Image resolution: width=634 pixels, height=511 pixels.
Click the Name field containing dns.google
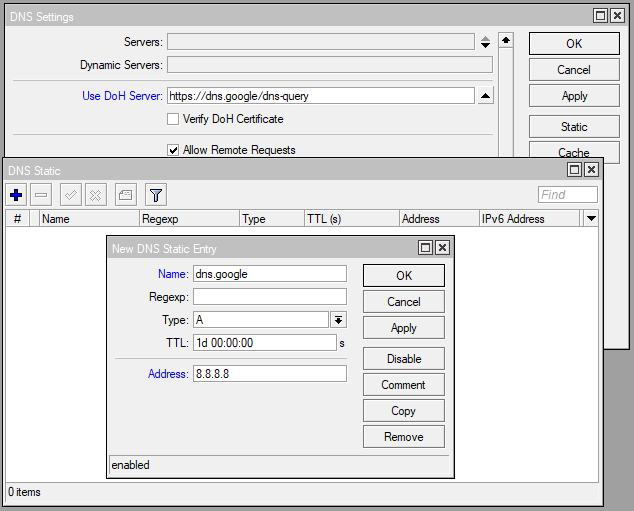[x=270, y=274]
